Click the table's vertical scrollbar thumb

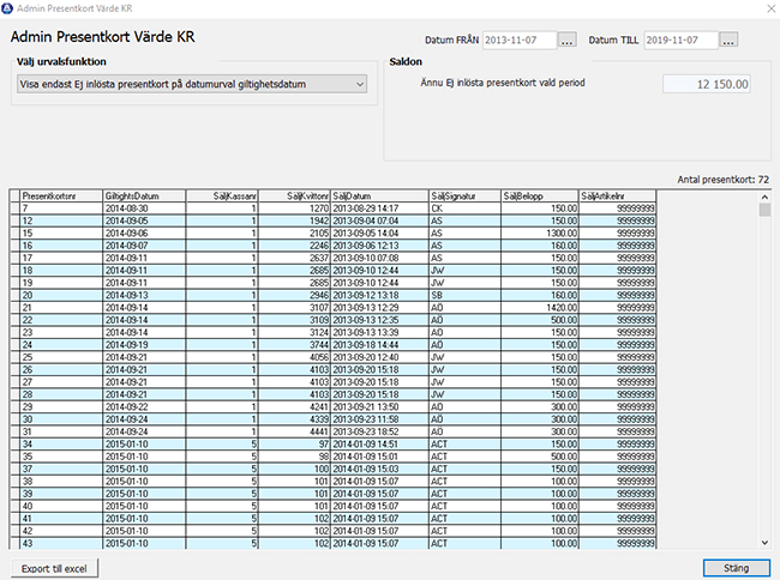click(765, 210)
